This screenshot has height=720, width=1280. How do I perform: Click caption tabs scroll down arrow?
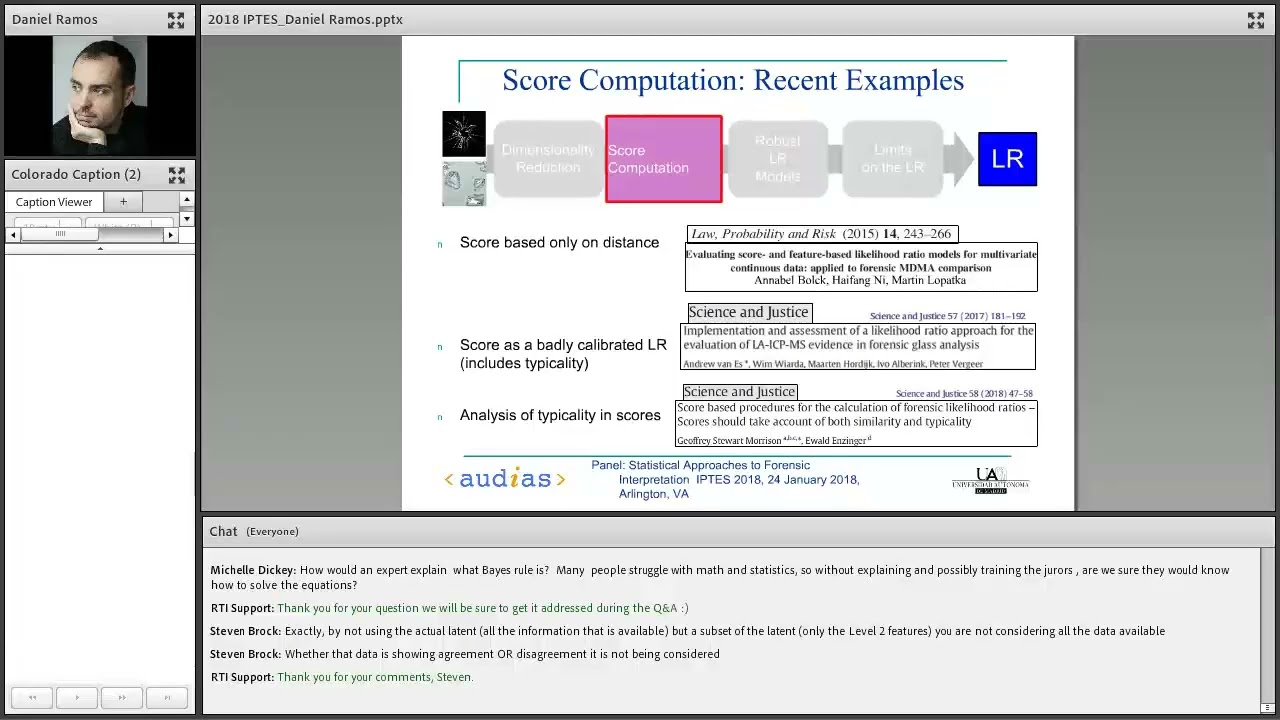(186, 218)
